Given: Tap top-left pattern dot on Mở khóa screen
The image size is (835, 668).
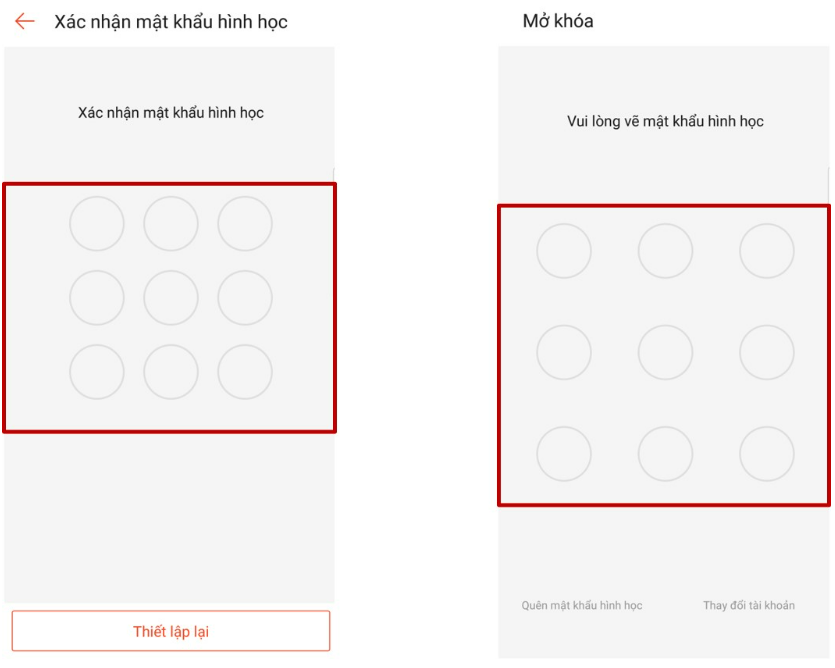Looking at the screenshot, I should coord(564,251).
